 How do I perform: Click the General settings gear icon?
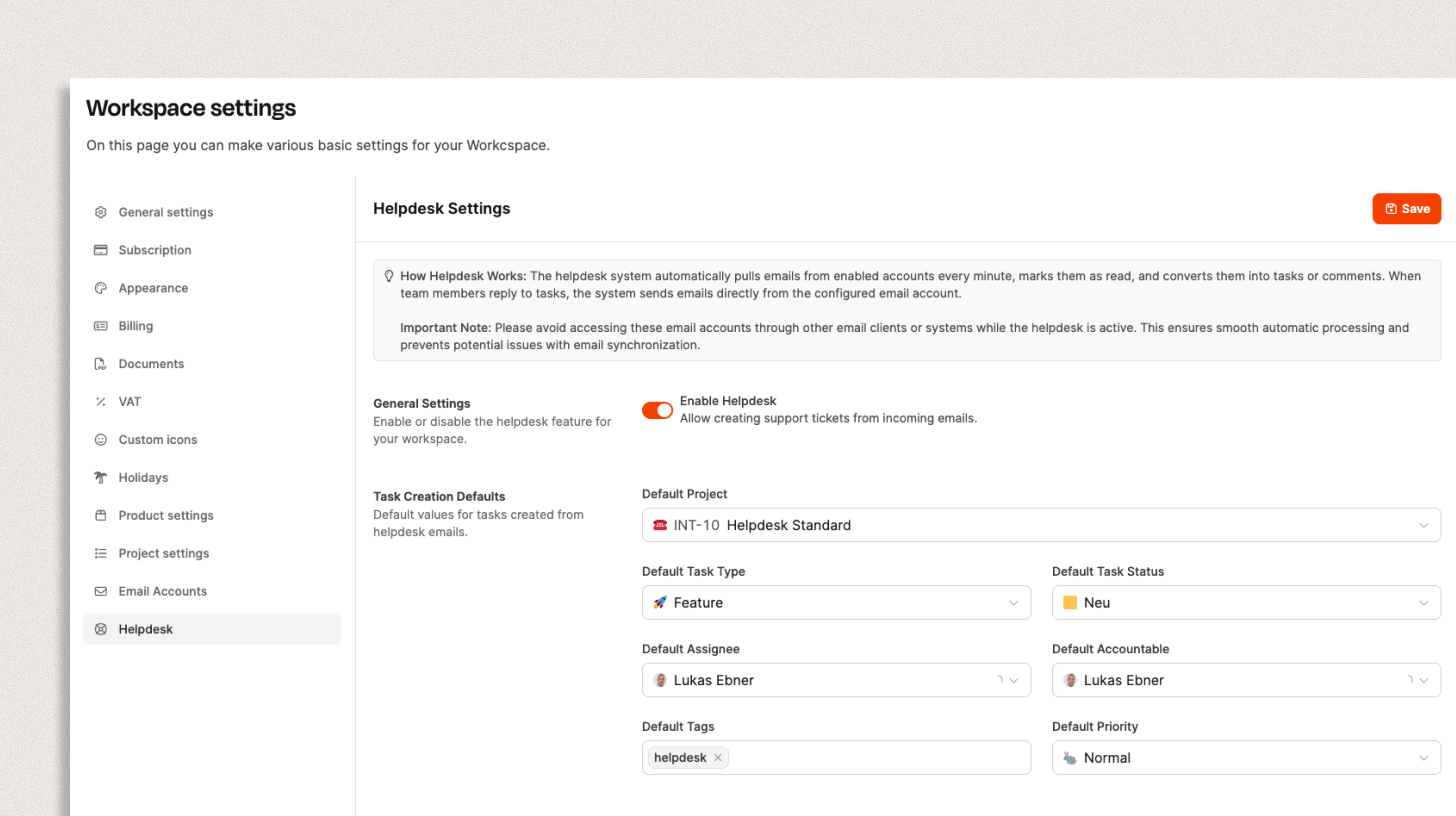click(x=100, y=212)
